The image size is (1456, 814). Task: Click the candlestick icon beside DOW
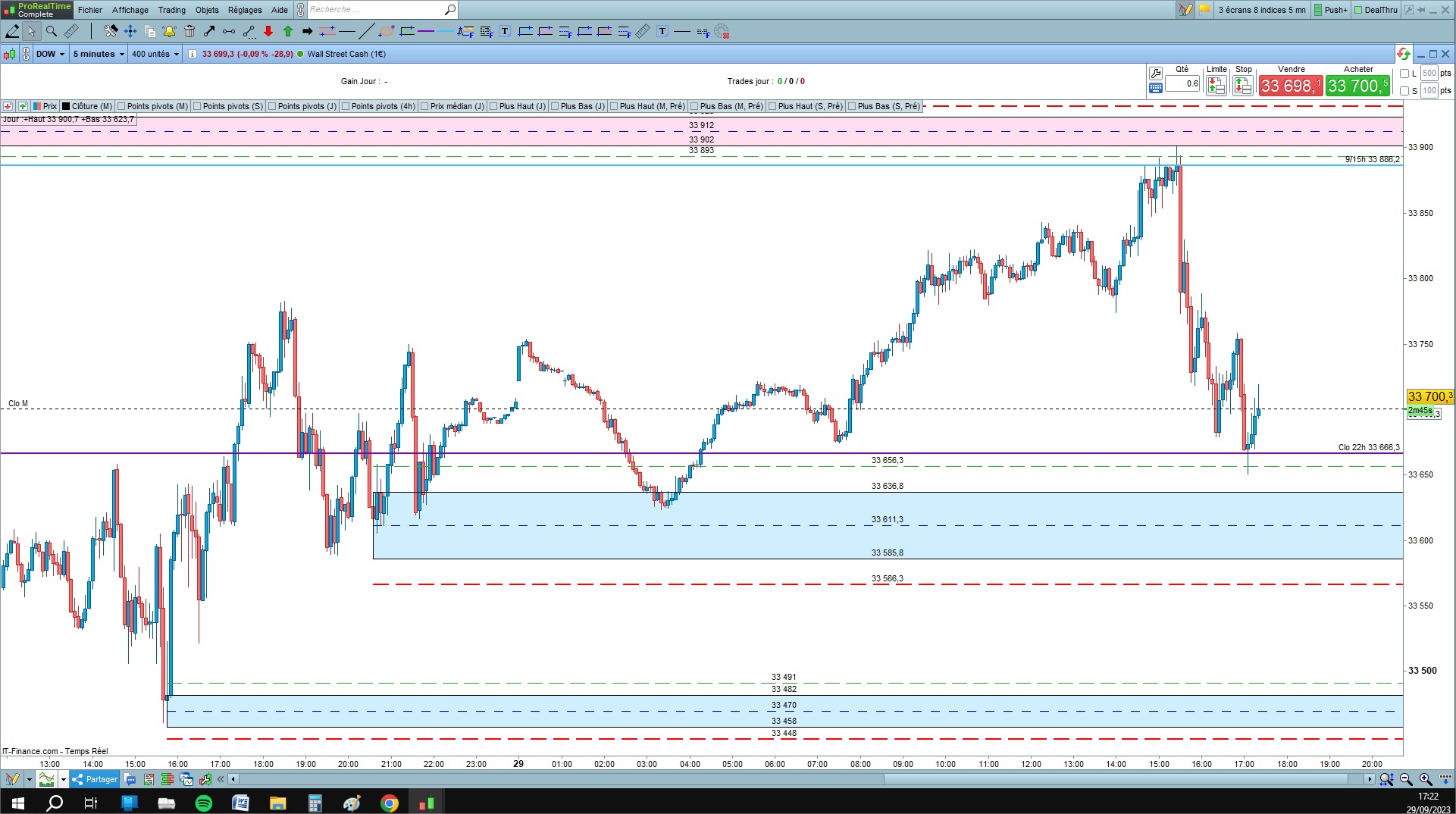click(x=9, y=54)
